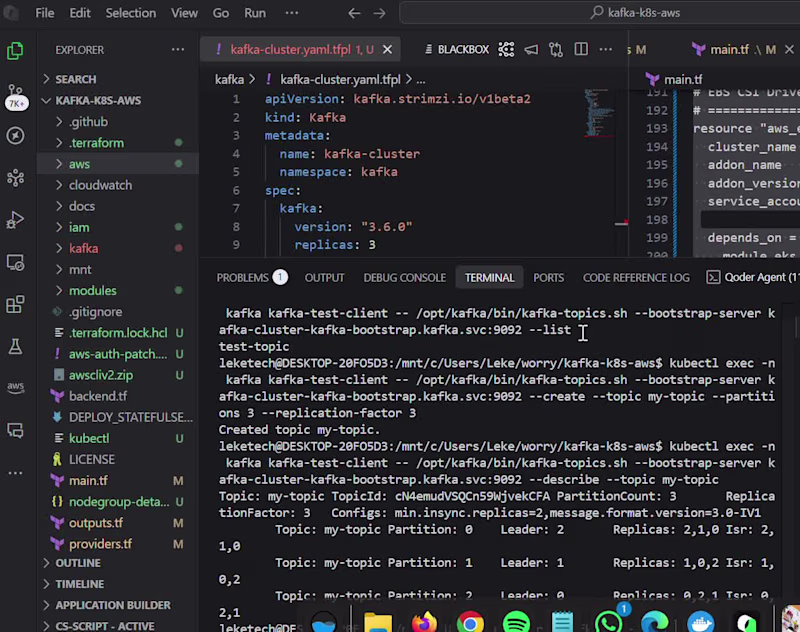800x632 pixels.
Task: Expand the modules folder in Explorer
Action: (92, 290)
